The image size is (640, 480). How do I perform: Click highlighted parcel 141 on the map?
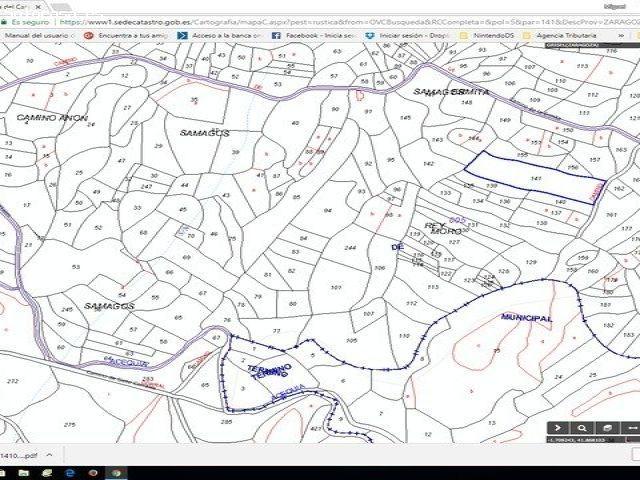535,178
